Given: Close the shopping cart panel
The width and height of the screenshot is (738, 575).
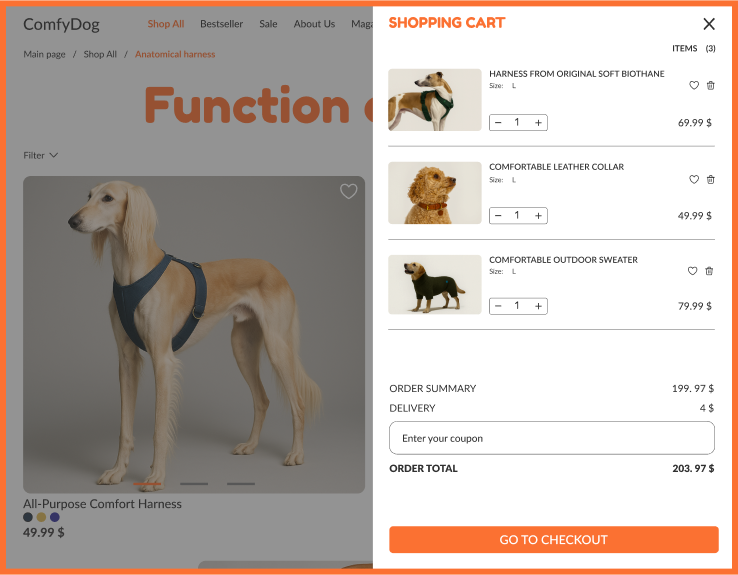Looking at the screenshot, I should tap(709, 24).
